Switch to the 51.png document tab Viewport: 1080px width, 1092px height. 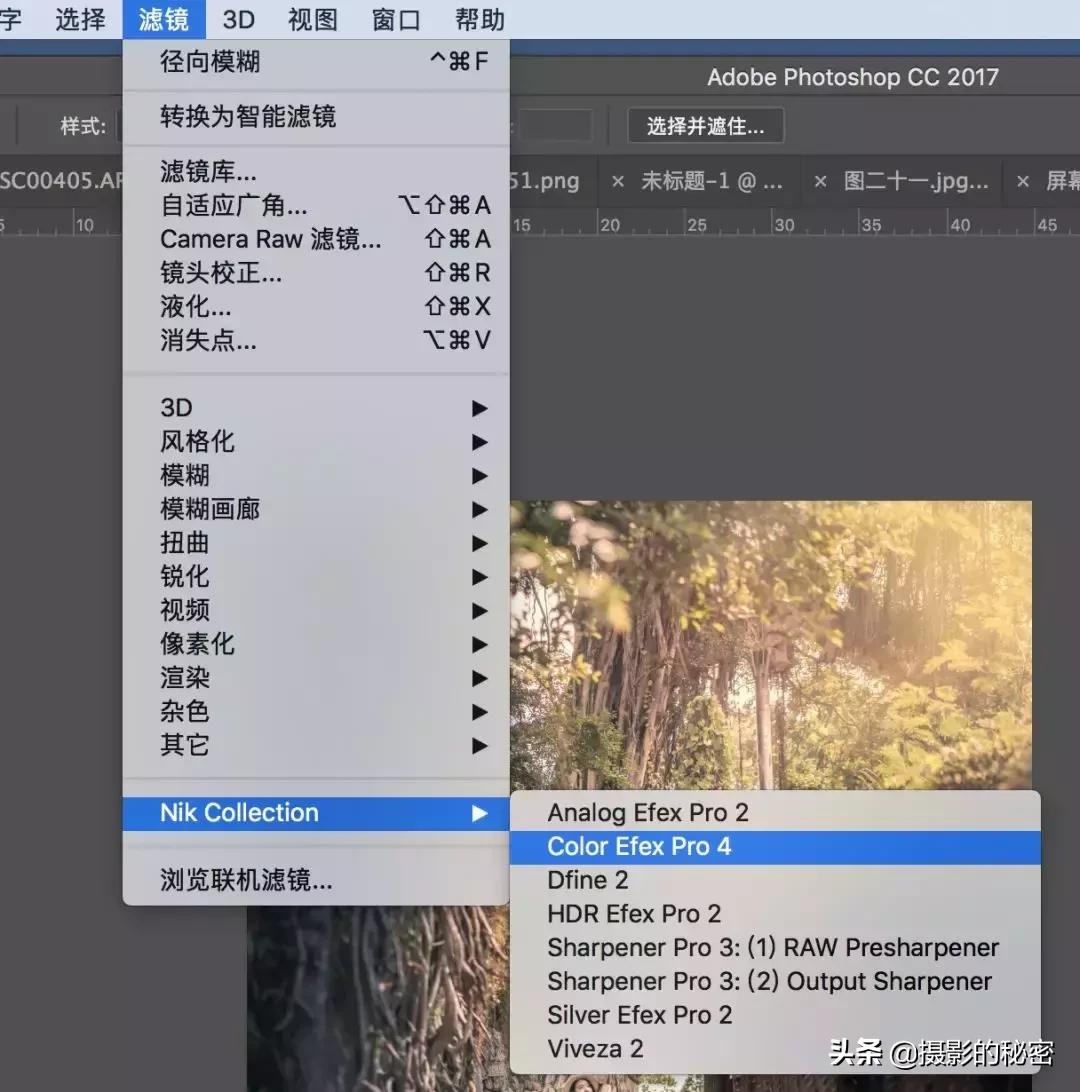[x=548, y=181]
